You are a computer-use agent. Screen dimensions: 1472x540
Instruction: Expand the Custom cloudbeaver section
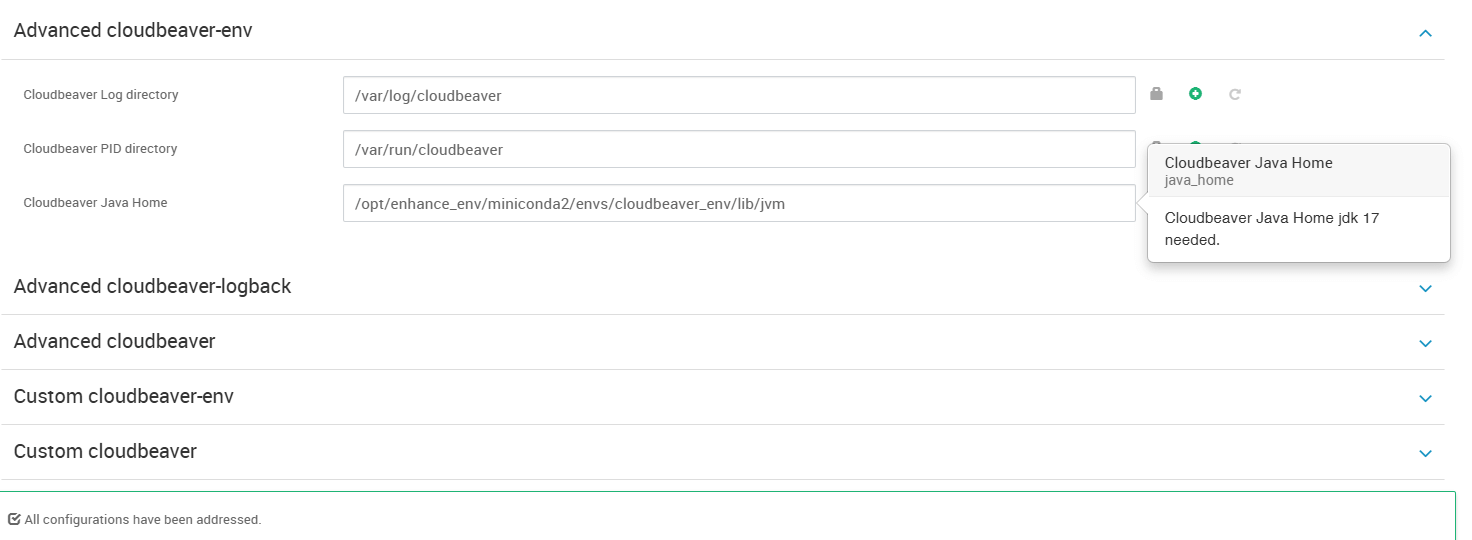pos(1426,453)
